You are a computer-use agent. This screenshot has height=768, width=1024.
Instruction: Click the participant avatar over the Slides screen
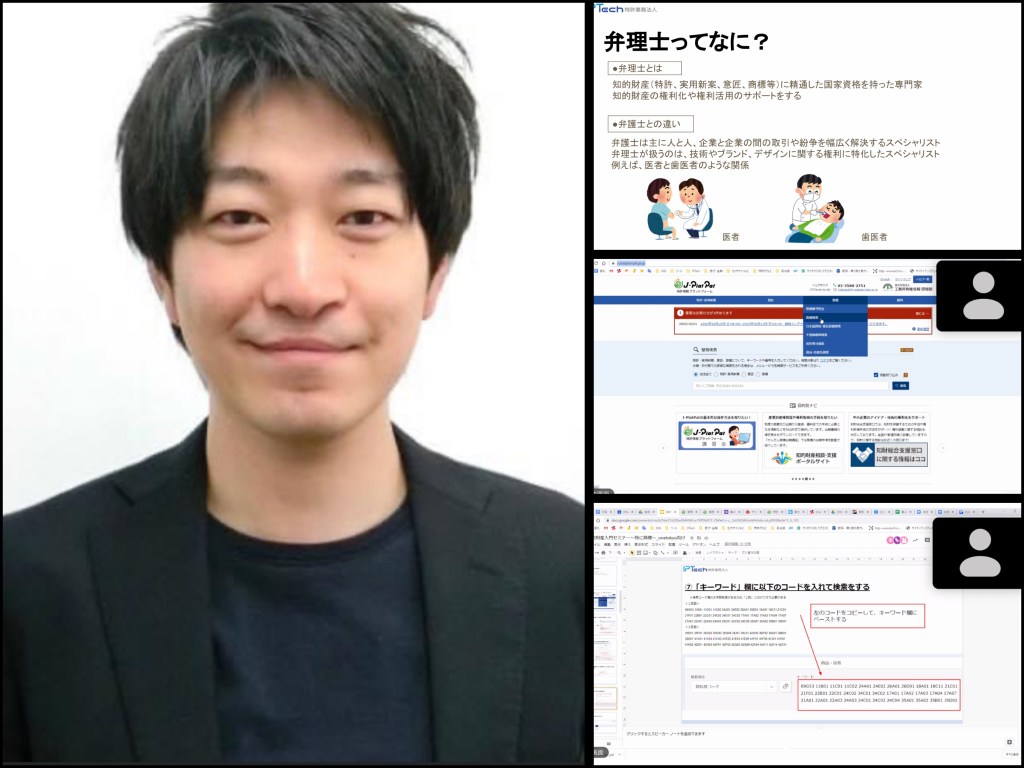point(979,552)
